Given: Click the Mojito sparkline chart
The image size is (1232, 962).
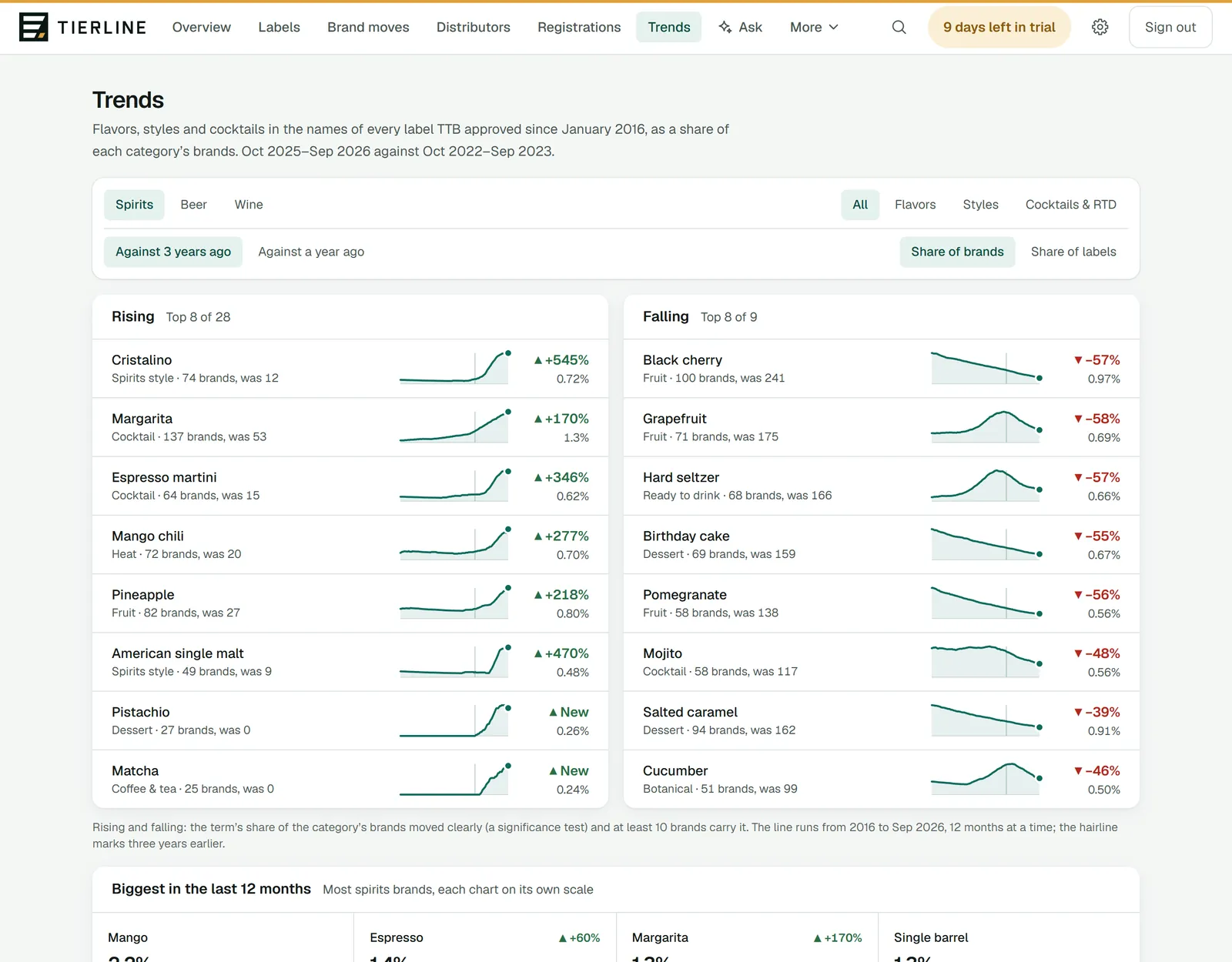Looking at the screenshot, I should [986, 662].
